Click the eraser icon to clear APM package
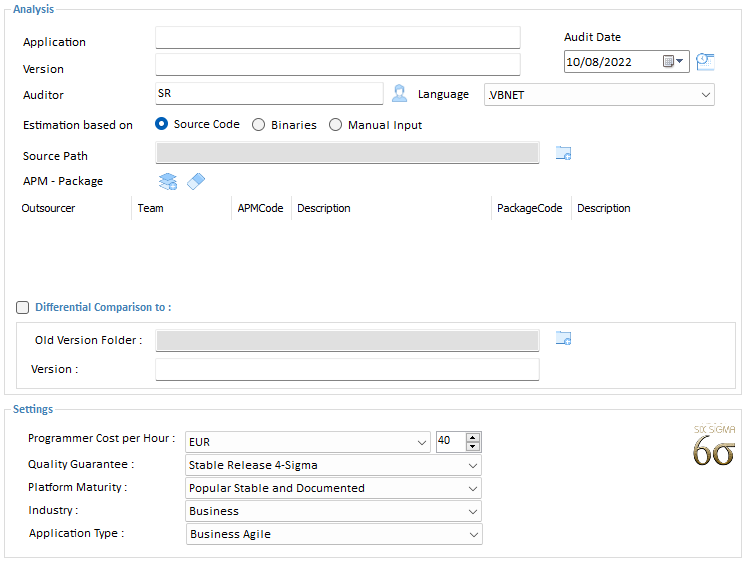Viewport: 750px width, 561px height. coord(196,181)
